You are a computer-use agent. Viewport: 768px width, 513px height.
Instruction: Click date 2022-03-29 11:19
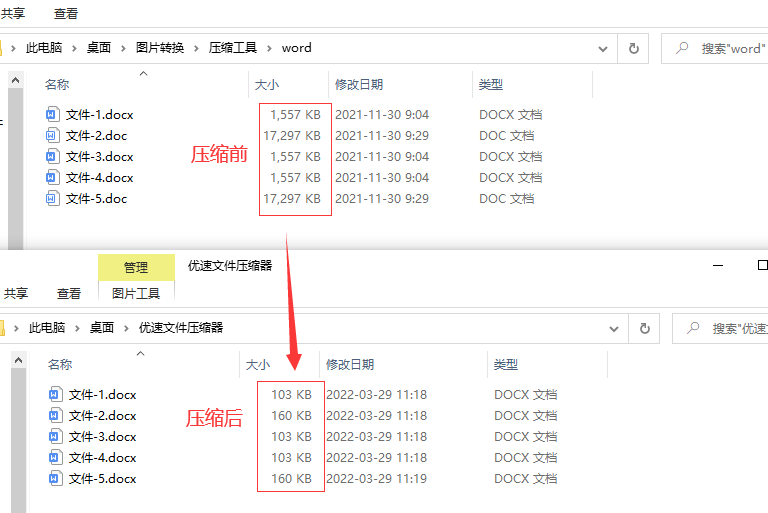tap(377, 479)
